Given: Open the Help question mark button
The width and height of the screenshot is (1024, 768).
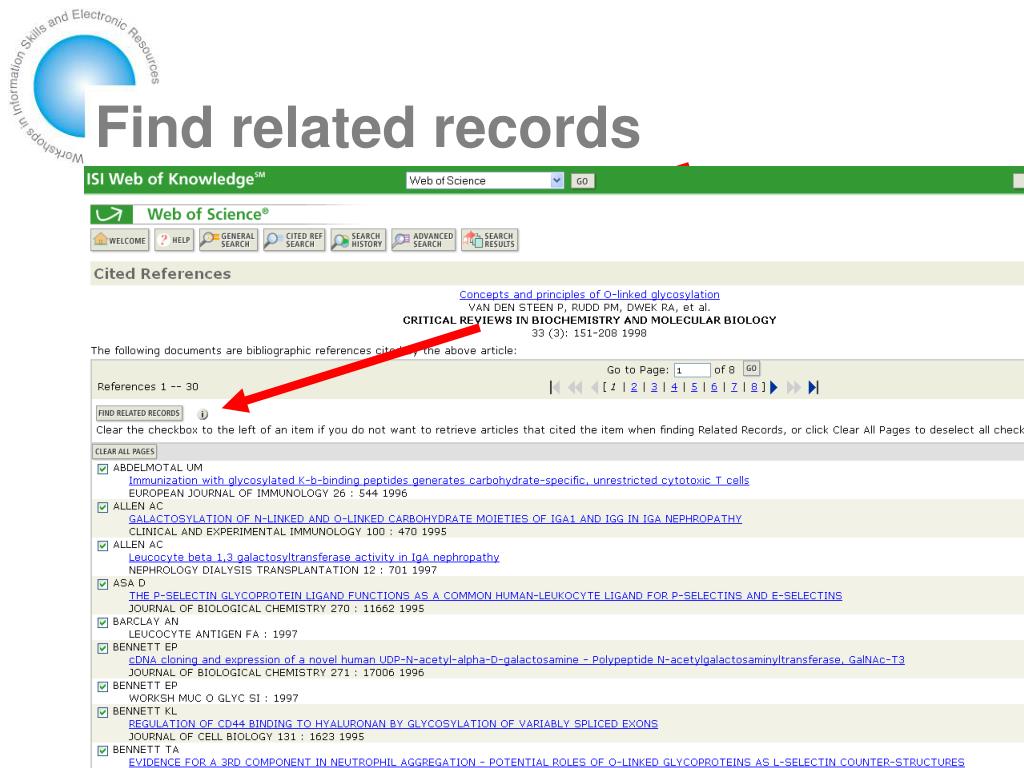Looking at the screenshot, I should coord(174,240).
